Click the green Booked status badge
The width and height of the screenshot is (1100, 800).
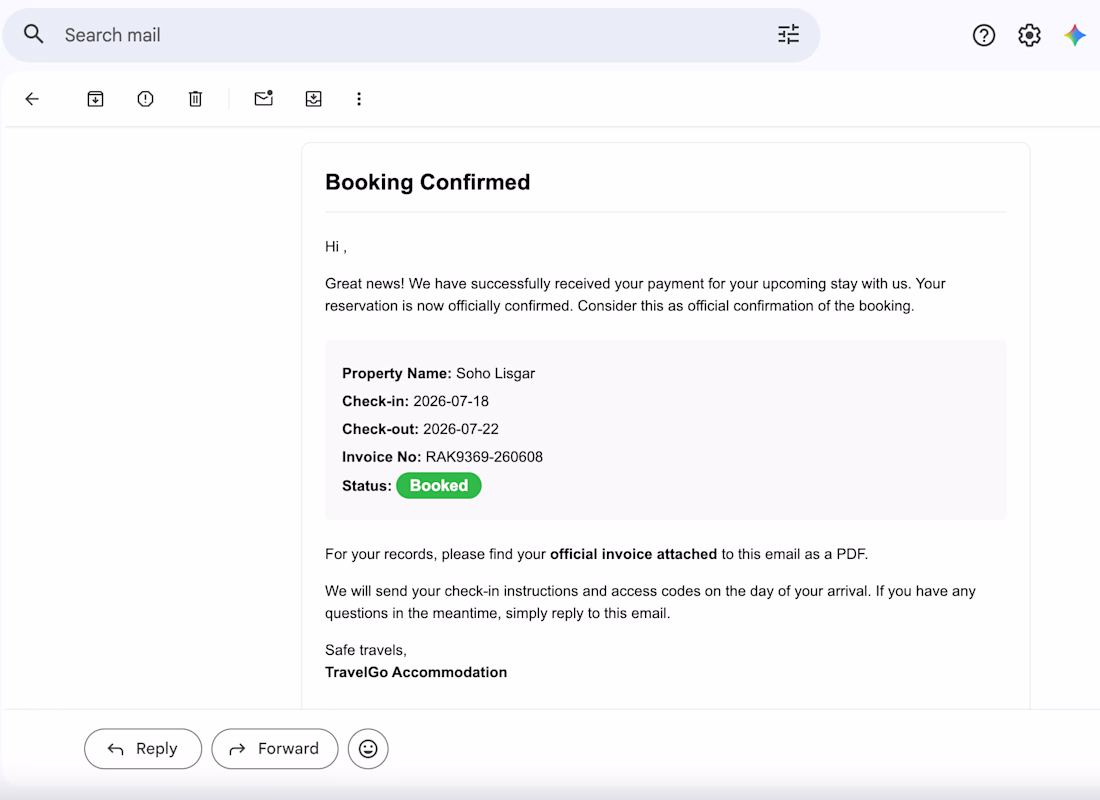point(439,486)
